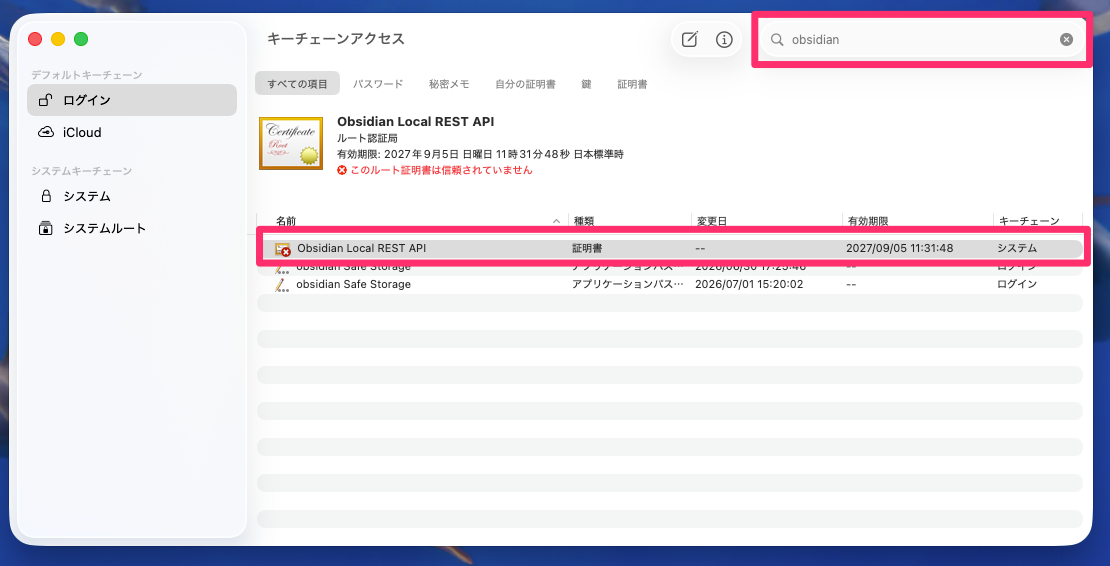Click the キーチェーンアクセス window title
1110x566 pixels.
(x=336, y=39)
